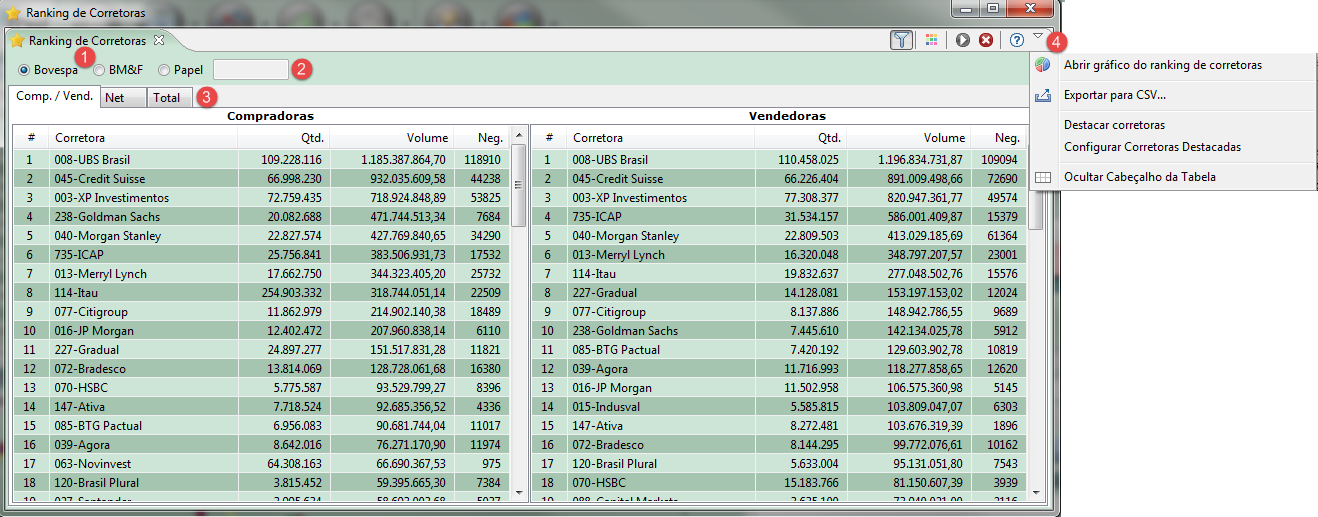Click the red stop X toolbar icon
The height and width of the screenshot is (517, 1318).
click(986, 40)
